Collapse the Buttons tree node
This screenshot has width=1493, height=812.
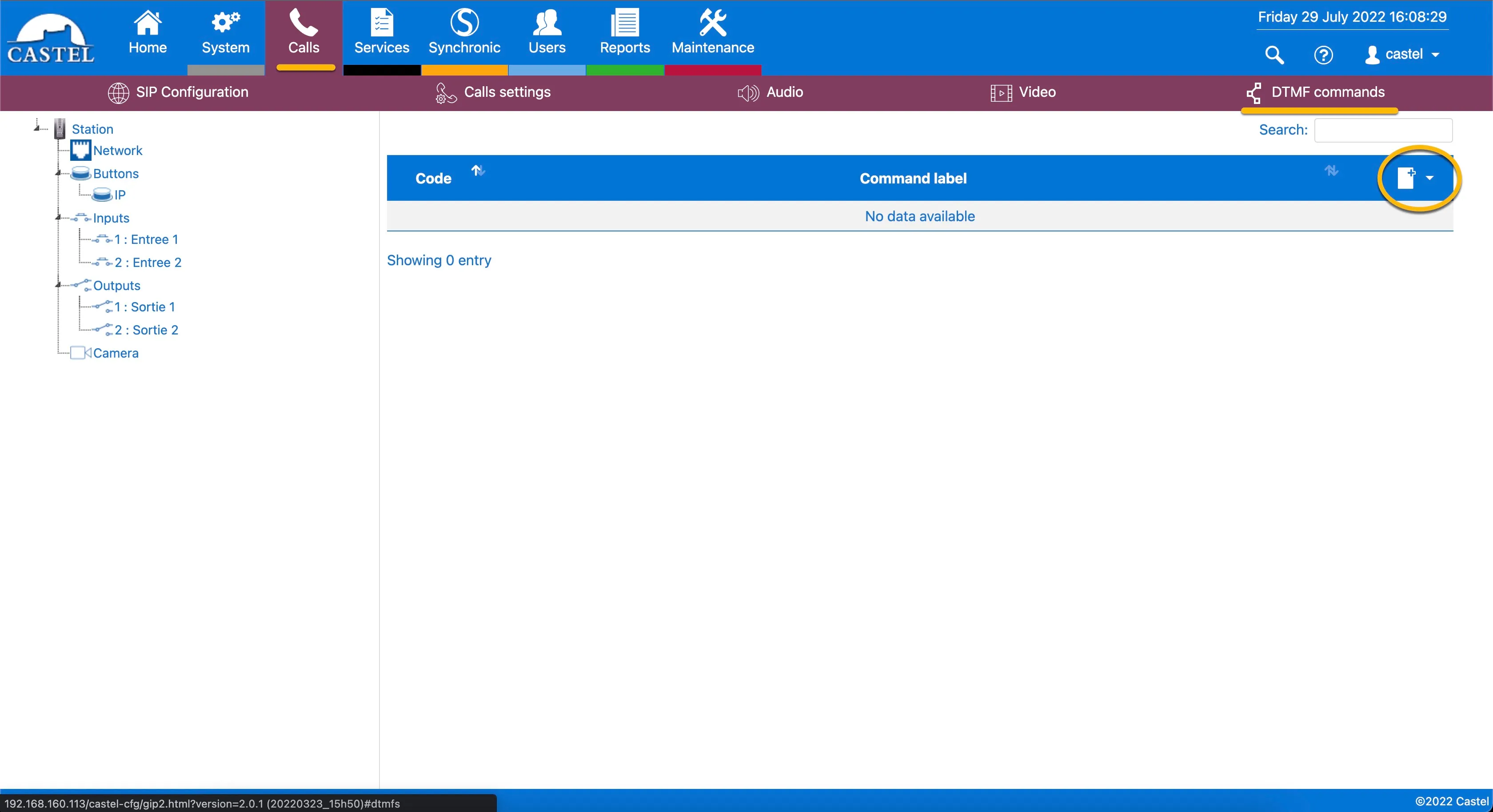tap(58, 173)
